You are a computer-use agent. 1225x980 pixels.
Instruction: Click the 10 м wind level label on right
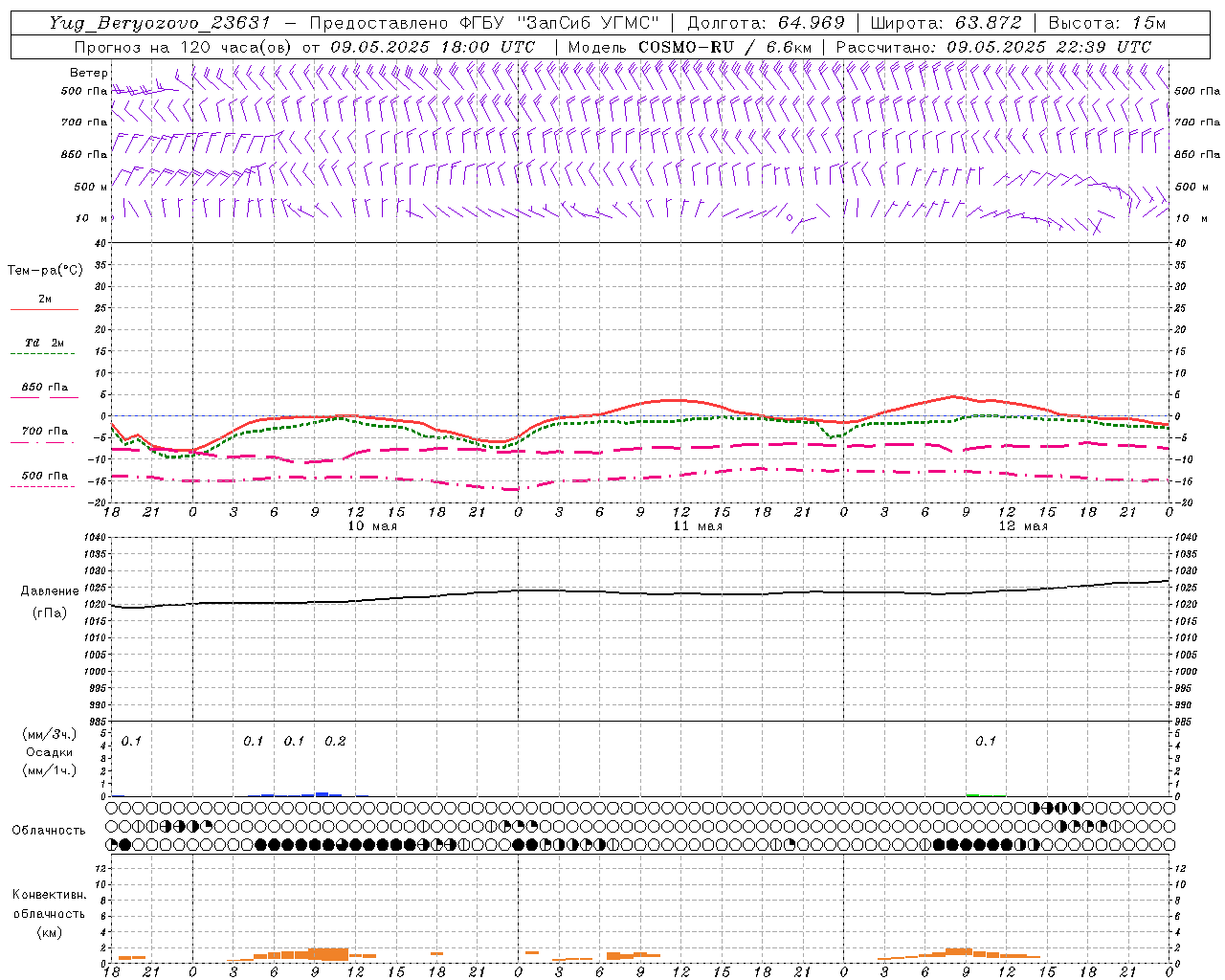1191,218
